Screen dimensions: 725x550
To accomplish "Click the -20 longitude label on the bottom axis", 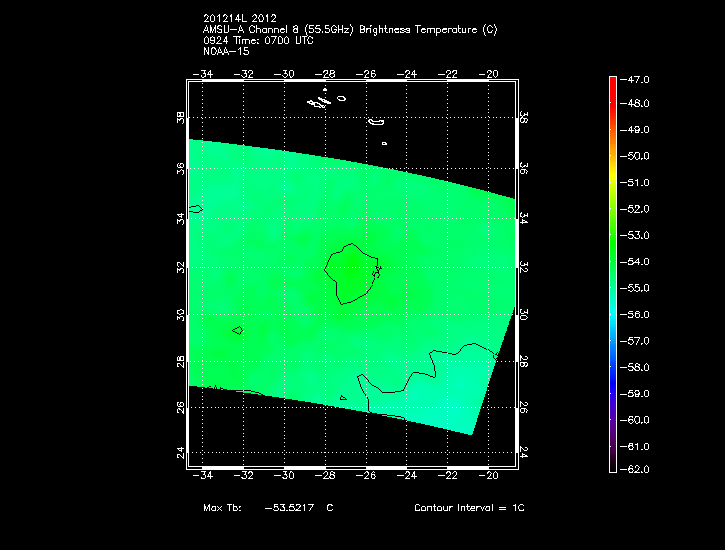I will 490,476.
